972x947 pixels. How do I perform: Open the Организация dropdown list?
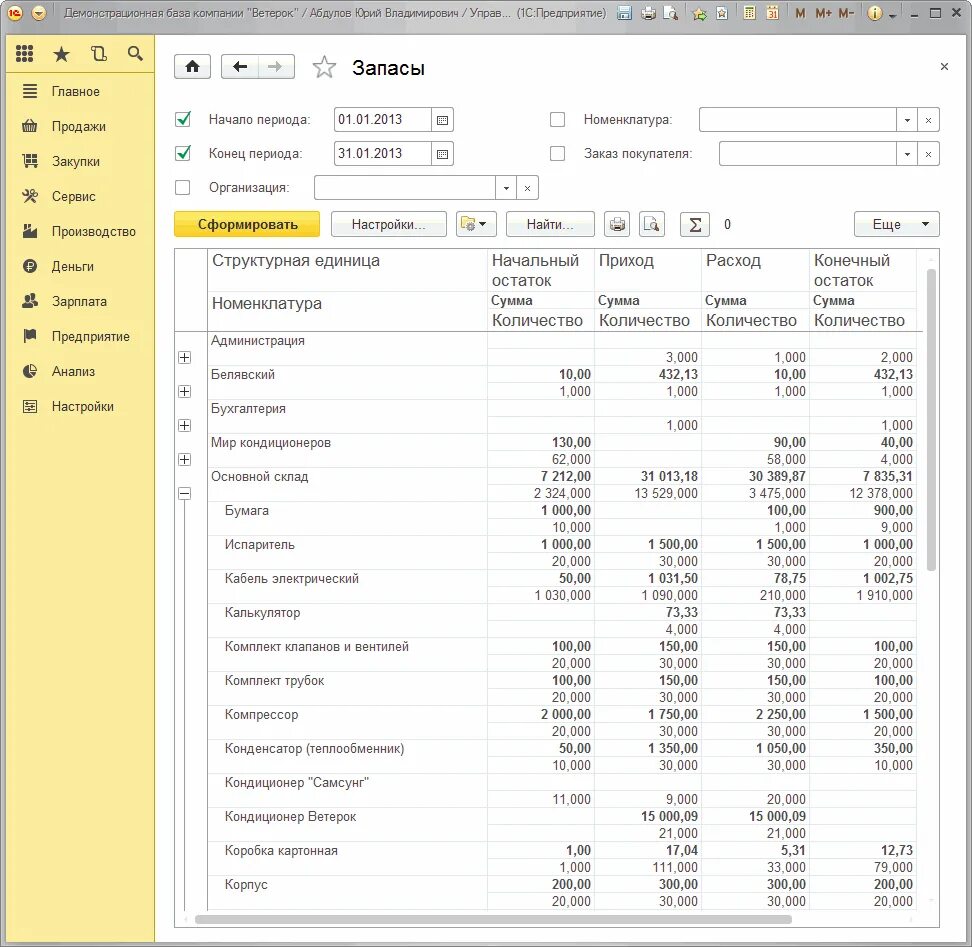[x=506, y=188]
